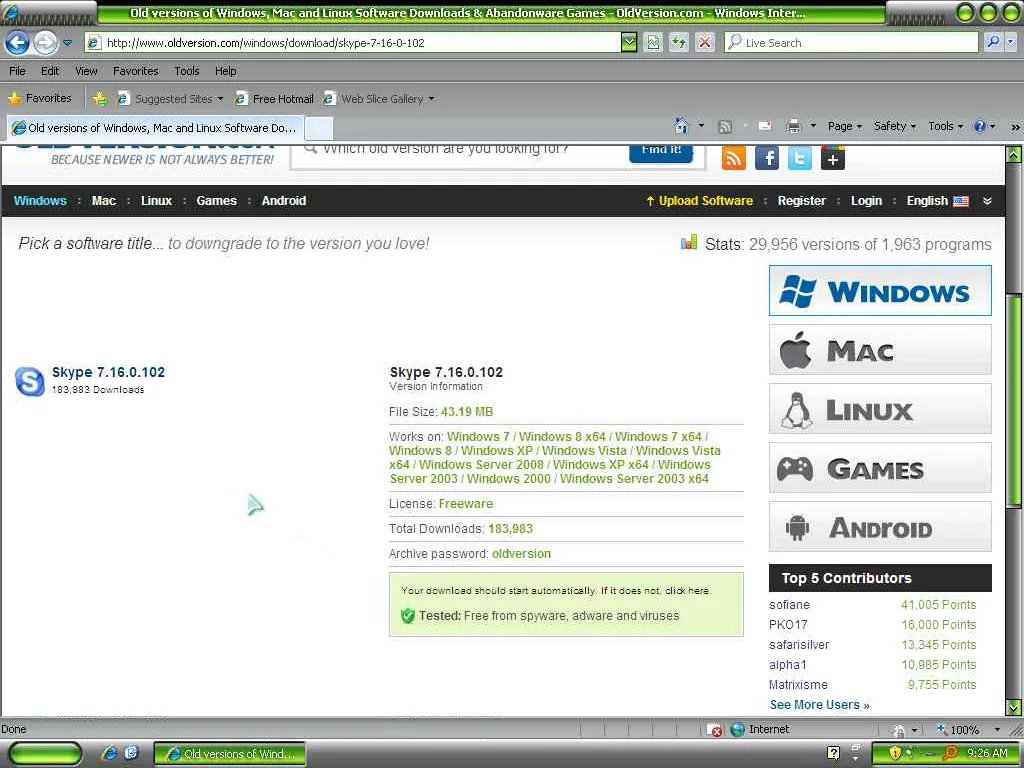The width and height of the screenshot is (1024, 768).
Task: Click the browser Back arrow button
Action: (x=18, y=43)
